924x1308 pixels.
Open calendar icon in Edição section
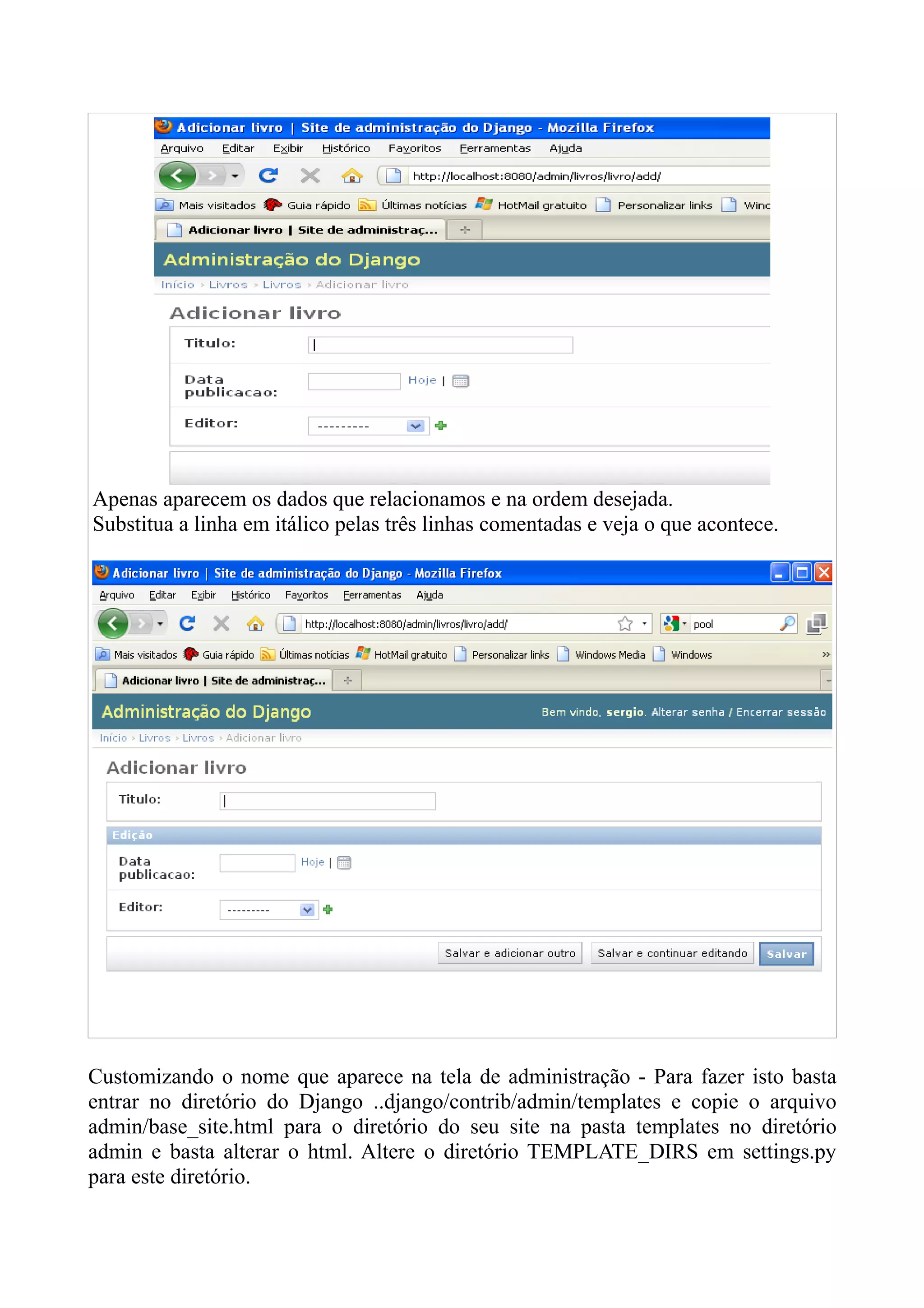tap(344, 863)
